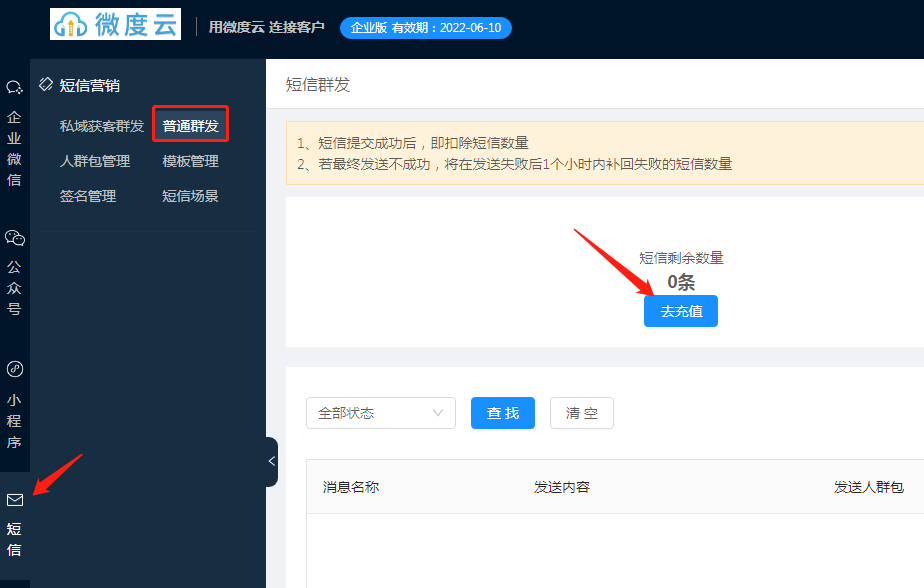924x588 pixels.
Task: Open 模板管理 menu item
Action: click(190, 161)
